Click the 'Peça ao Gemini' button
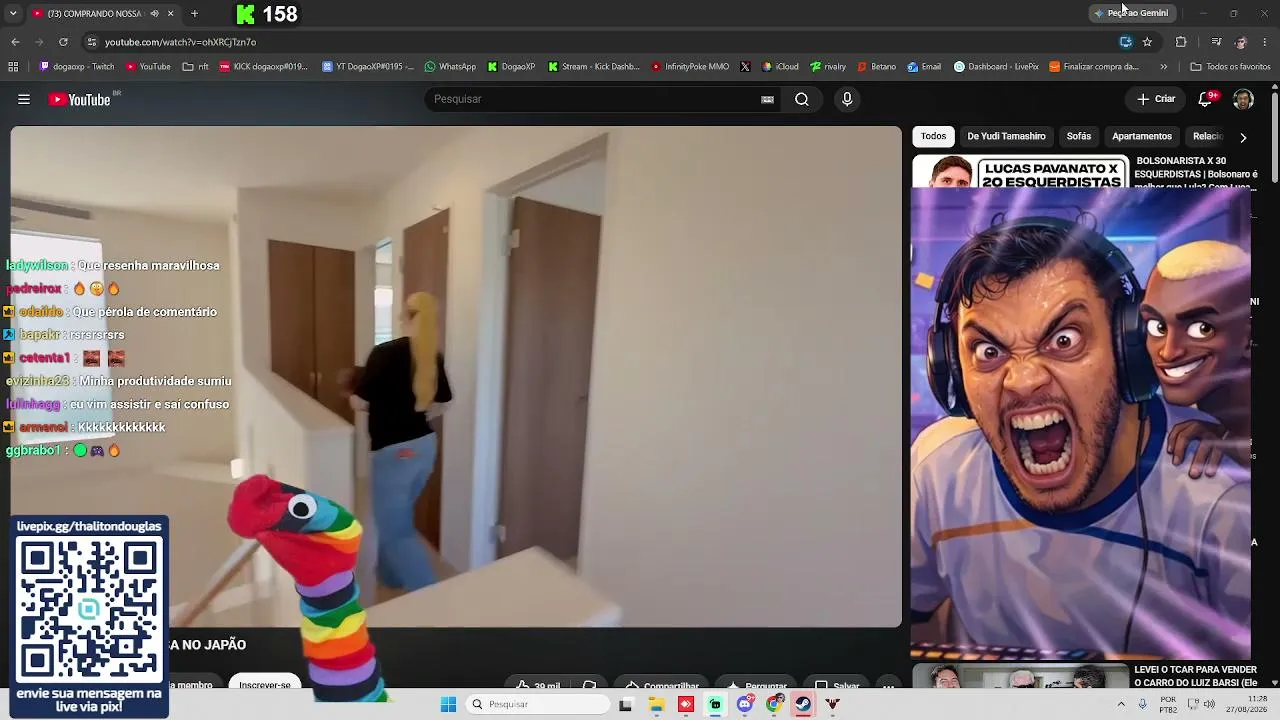Viewport: 1280px width, 720px height. (1131, 13)
